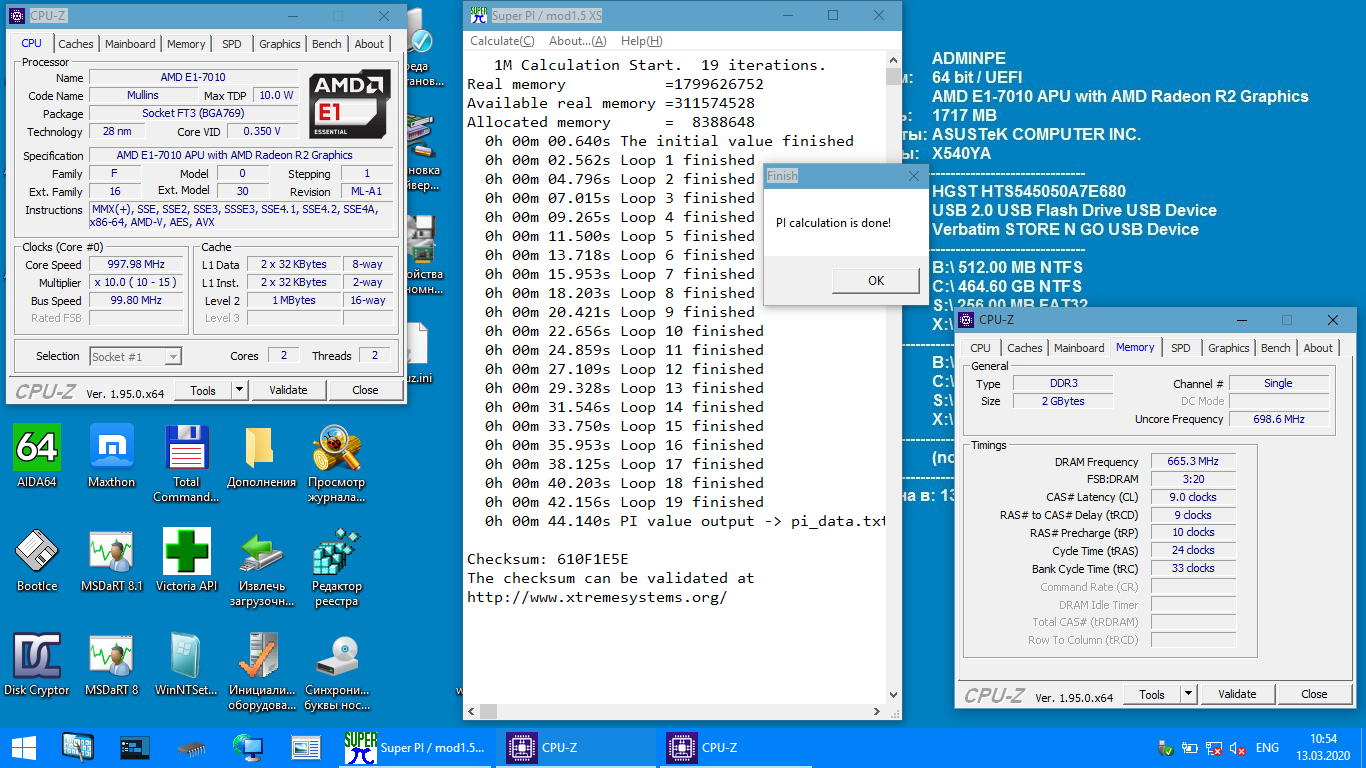Click the speaker muted tray icon
The width and height of the screenshot is (1366, 768).
tap(1237, 748)
